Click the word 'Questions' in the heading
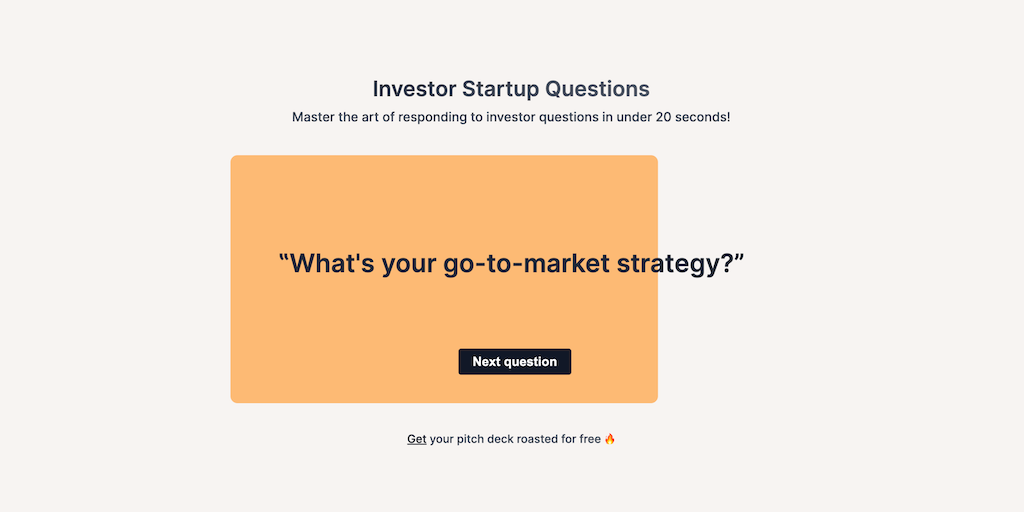The height and width of the screenshot is (512, 1024). tap(597, 89)
